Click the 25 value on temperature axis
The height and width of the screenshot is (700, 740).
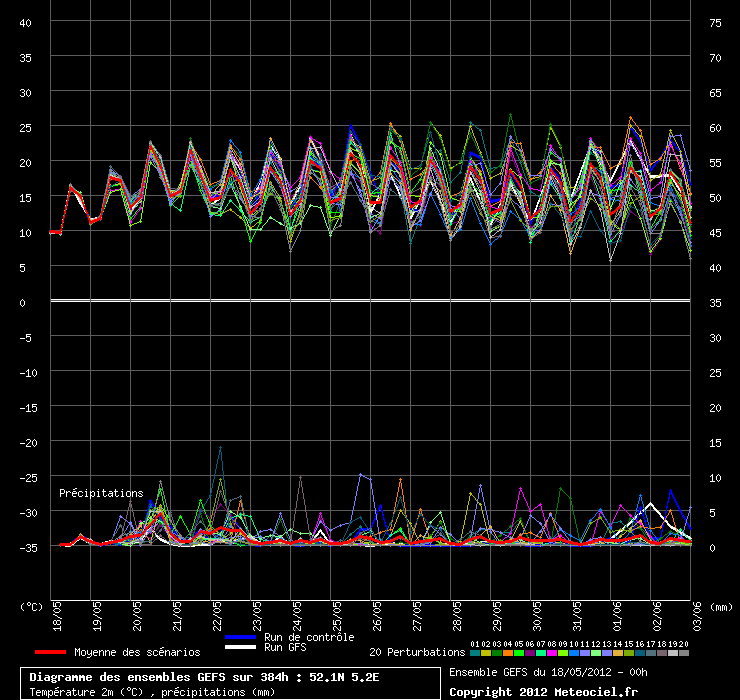point(25,128)
